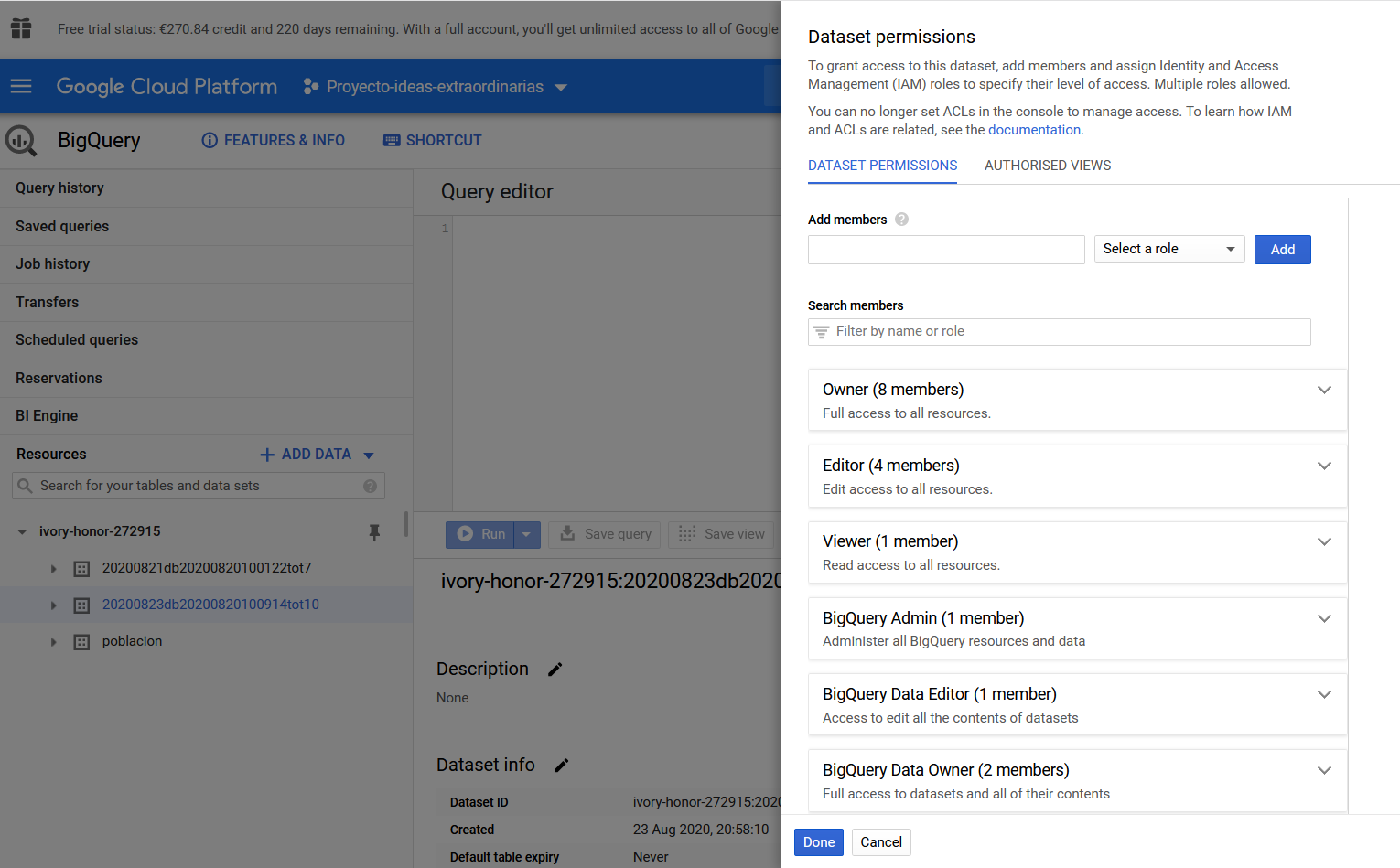Expand the Owner (8 members) section
Viewport: 1400px width, 868px height.
pyautogui.click(x=1323, y=390)
